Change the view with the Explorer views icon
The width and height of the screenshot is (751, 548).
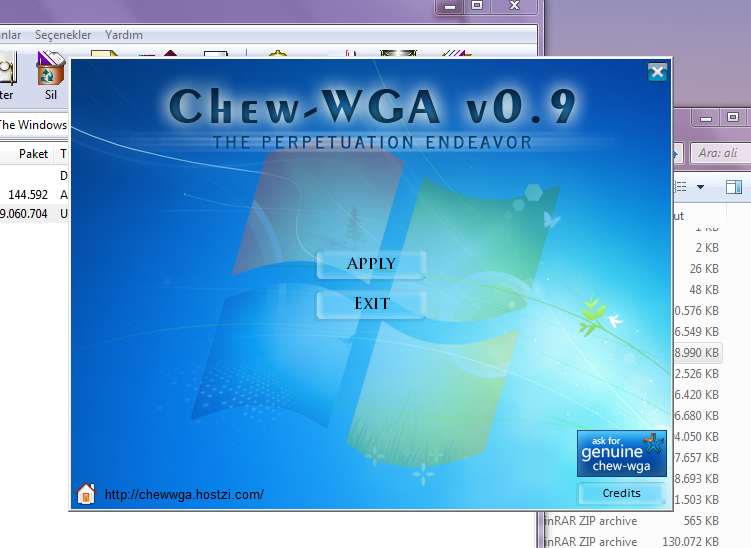[x=681, y=187]
